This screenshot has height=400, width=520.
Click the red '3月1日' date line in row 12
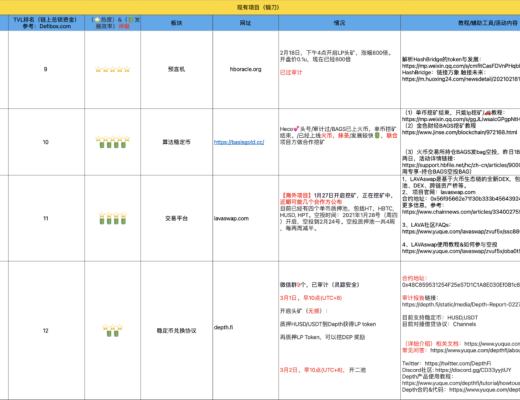coord(311,298)
